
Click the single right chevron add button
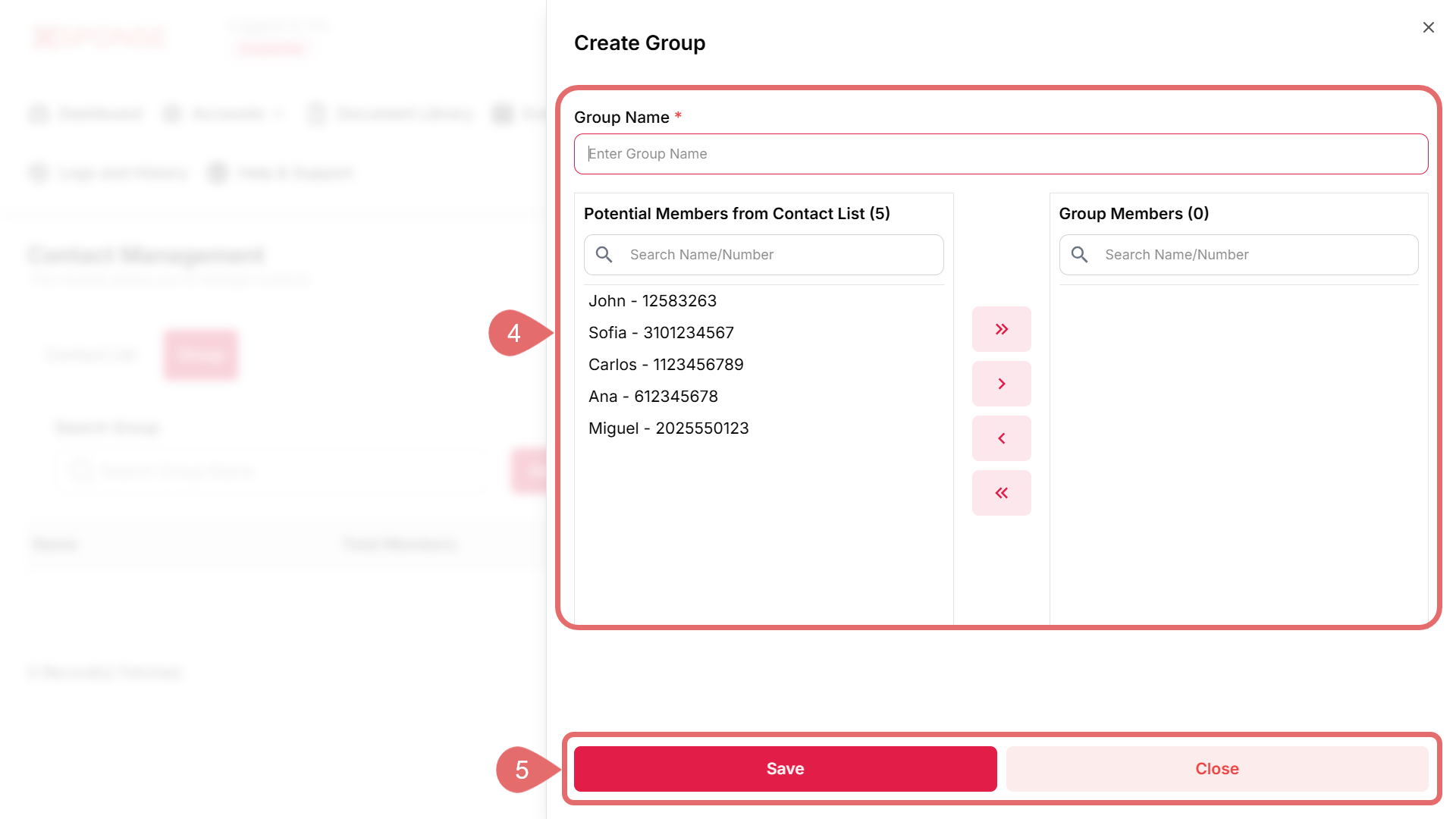(x=1001, y=384)
